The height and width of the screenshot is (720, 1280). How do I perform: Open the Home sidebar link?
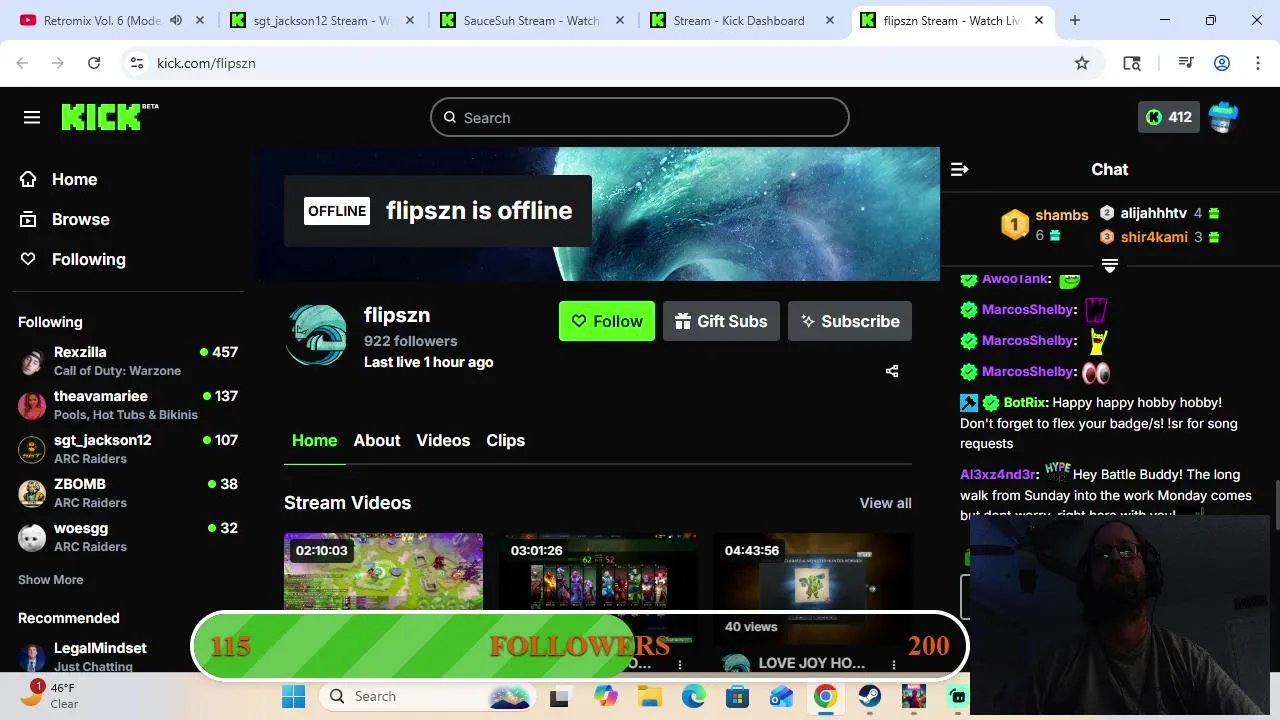pos(58,179)
